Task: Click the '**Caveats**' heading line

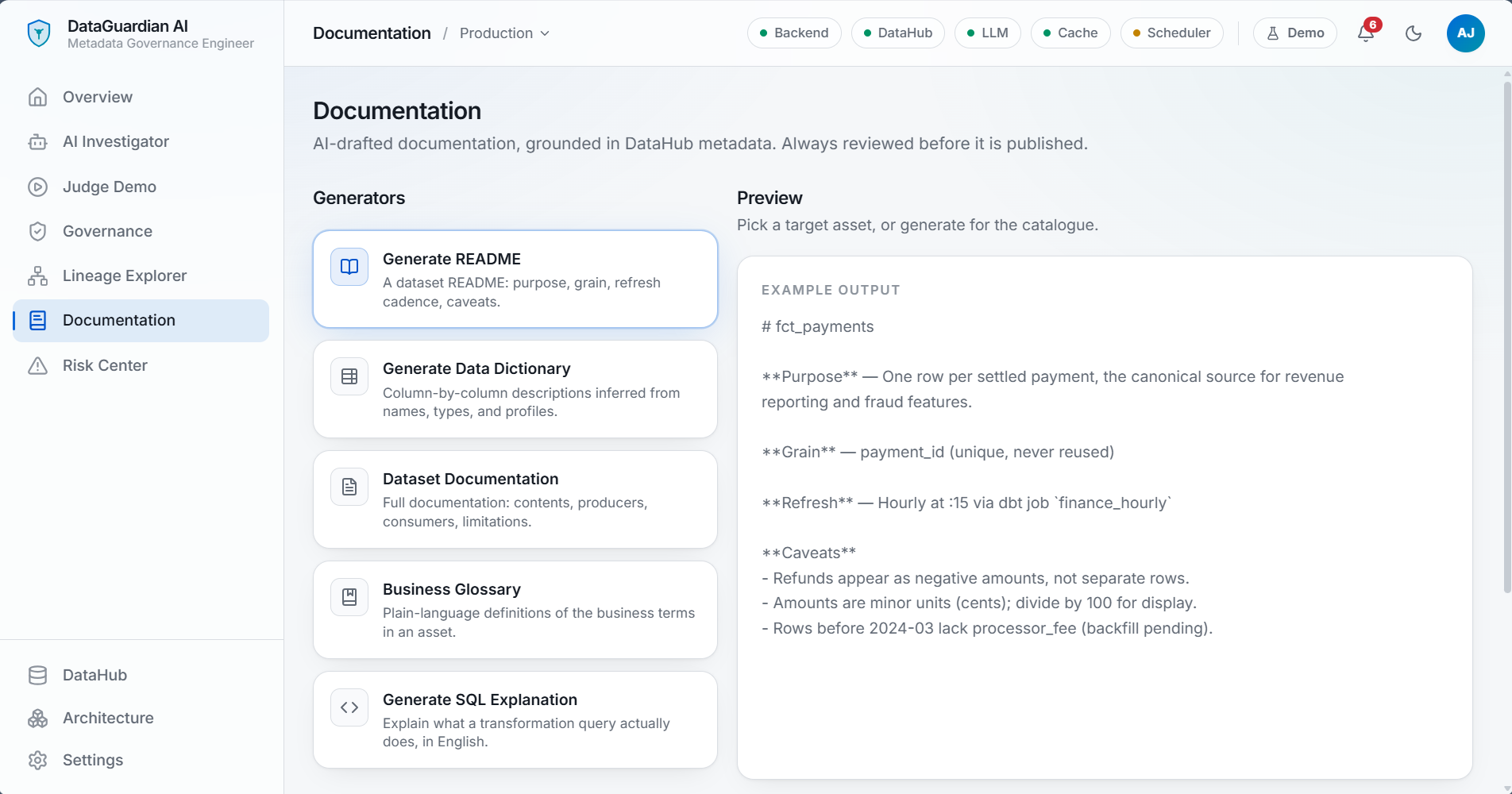Action: click(x=808, y=553)
